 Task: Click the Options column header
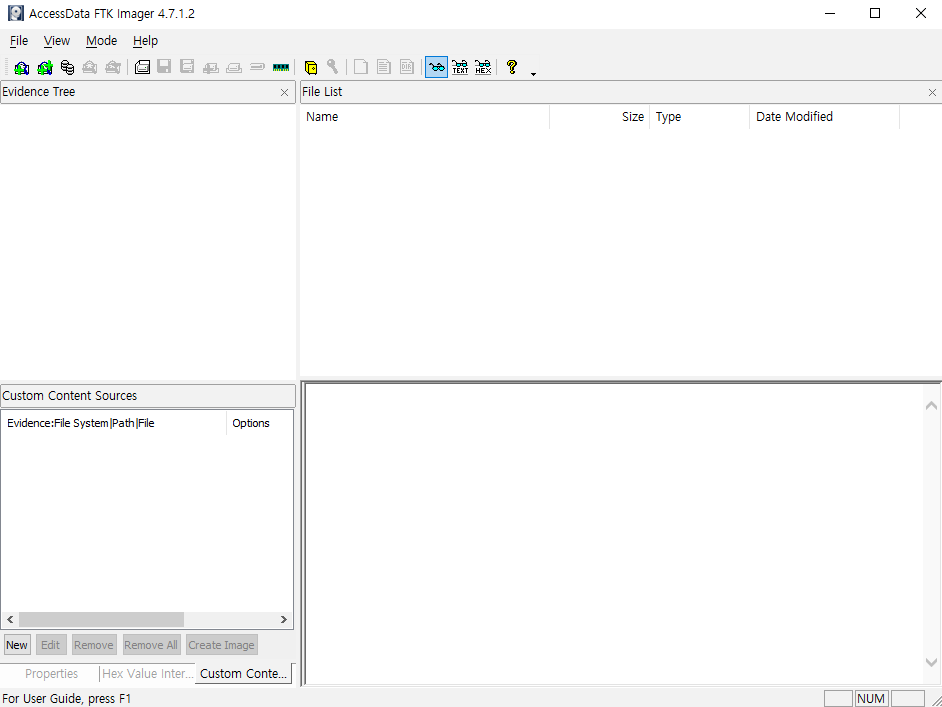[260, 423]
